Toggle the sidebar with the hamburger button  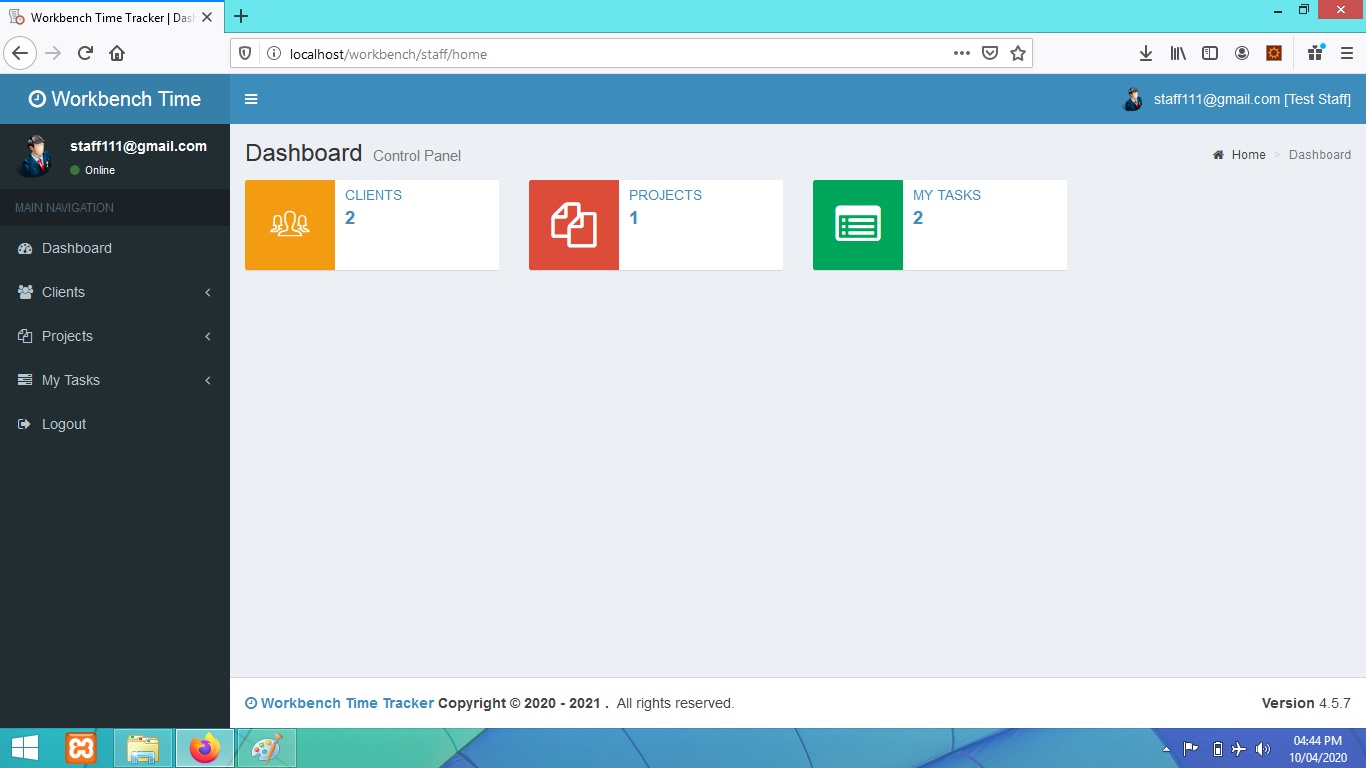tap(251, 98)
